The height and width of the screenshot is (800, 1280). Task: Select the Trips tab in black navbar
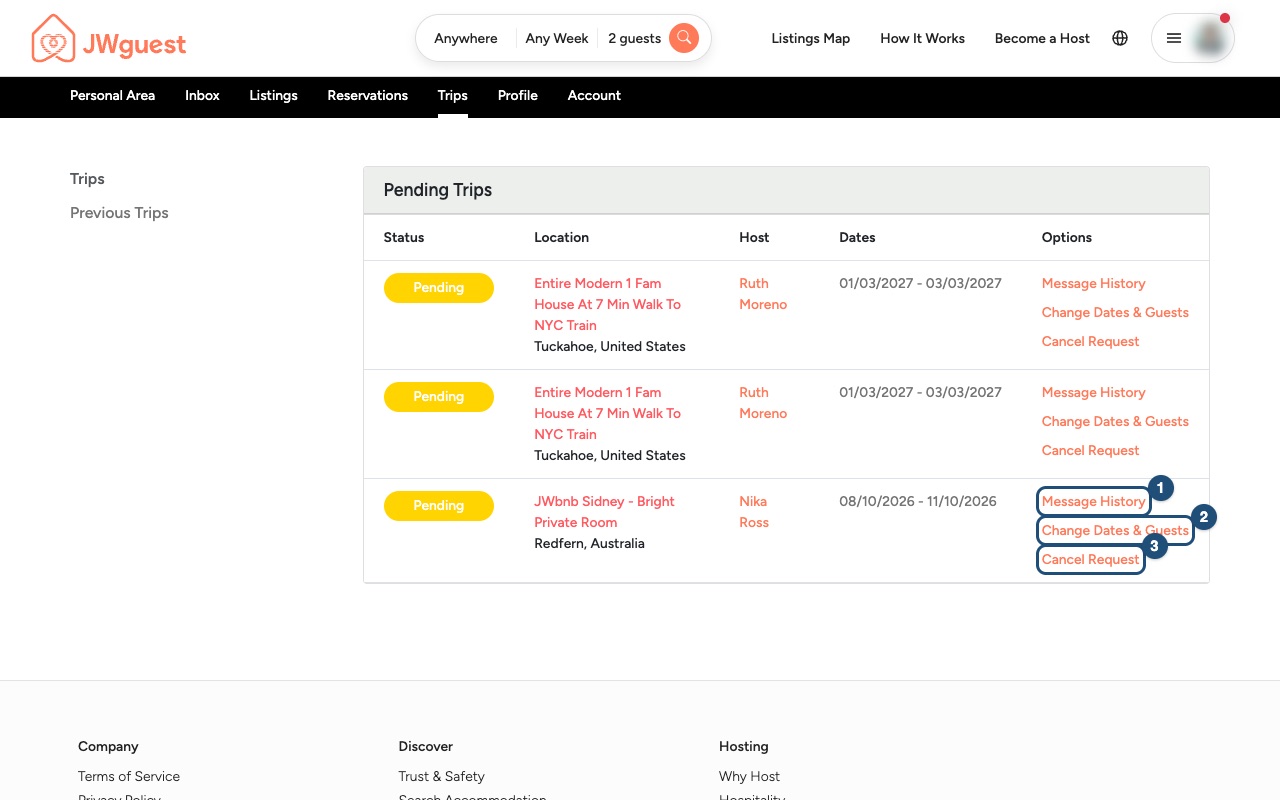pyautogui.click(x=452, y=96)
